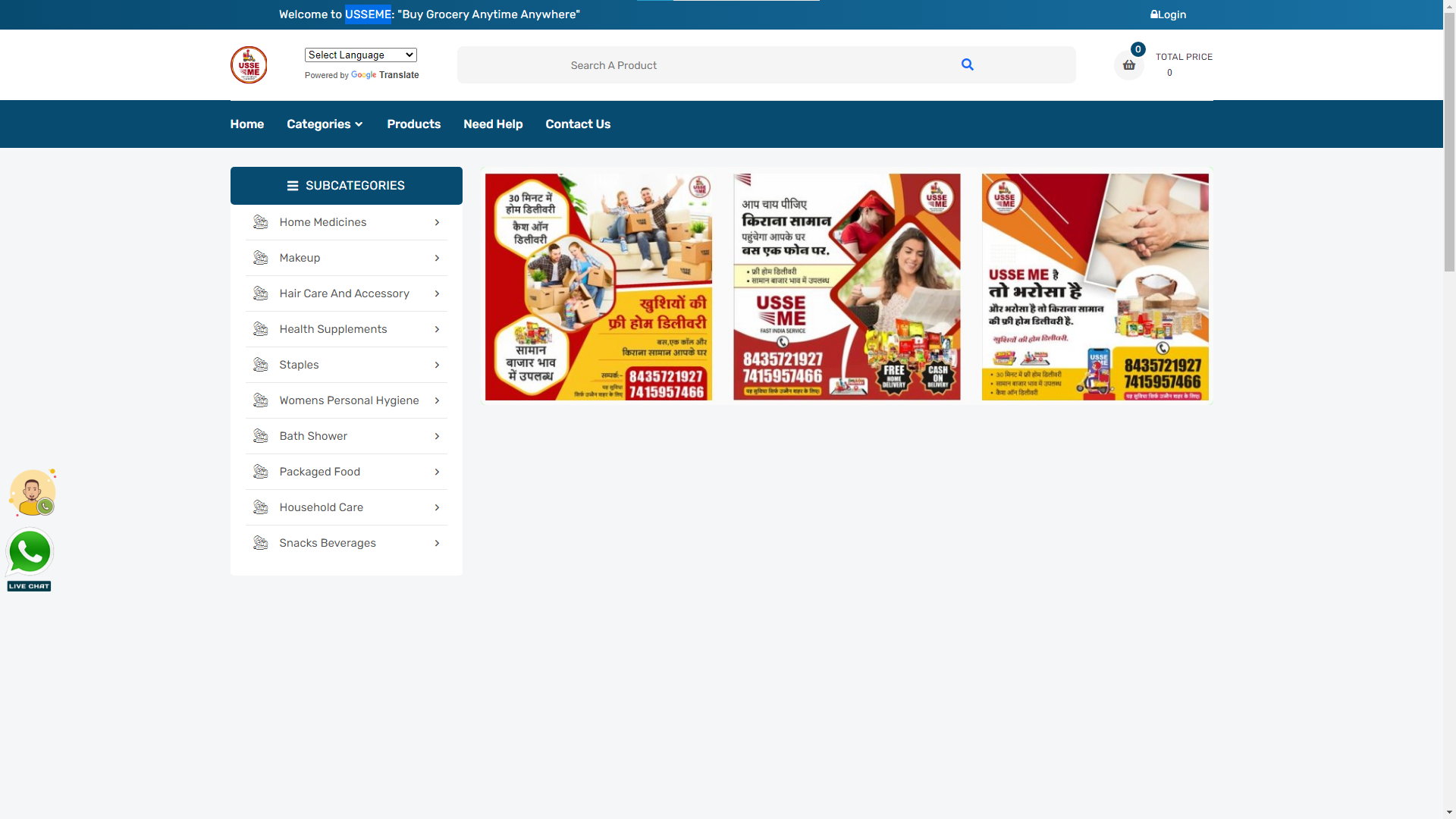Expand Snacks Beverages chevron arrow
Screen dimensions: 1456x819
click(x=437, y=543)
